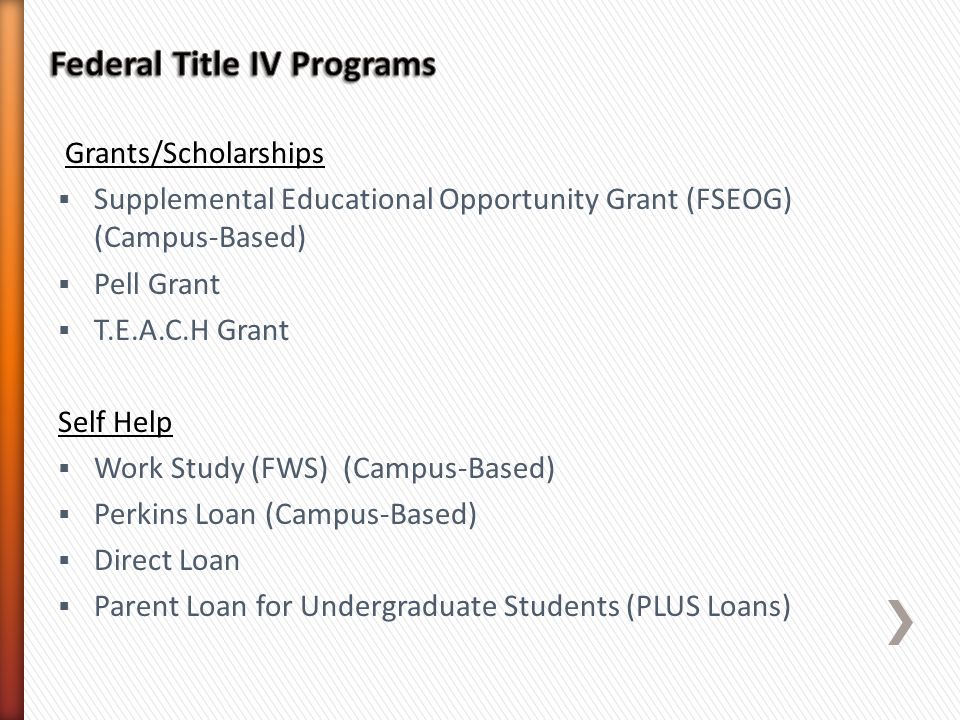The height and width of the screenshot is (720, 960).
Task: Click the Federal Title IV Programs title
Action: 242,64
